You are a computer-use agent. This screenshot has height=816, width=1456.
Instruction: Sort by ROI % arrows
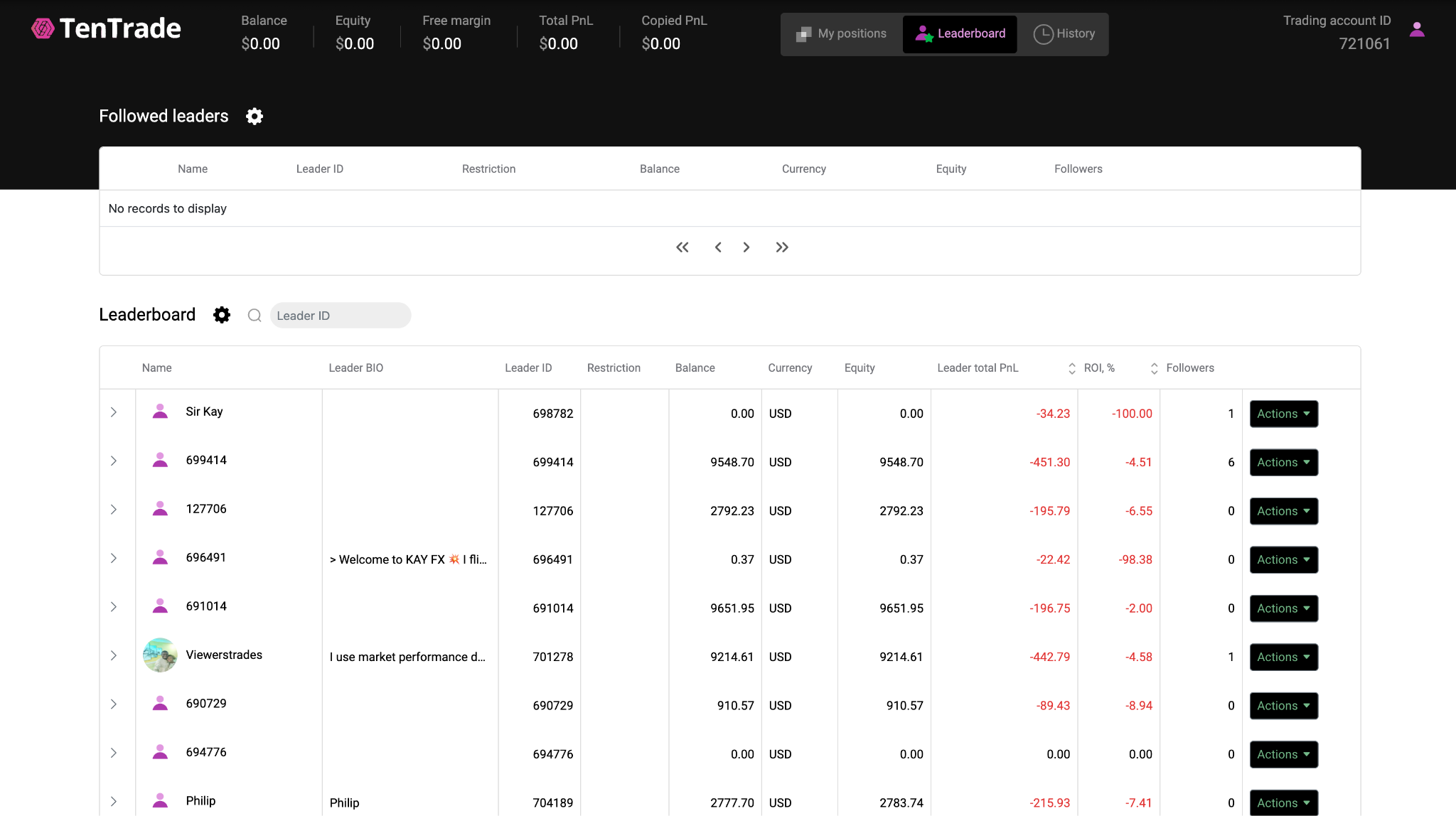(1155, 368)
